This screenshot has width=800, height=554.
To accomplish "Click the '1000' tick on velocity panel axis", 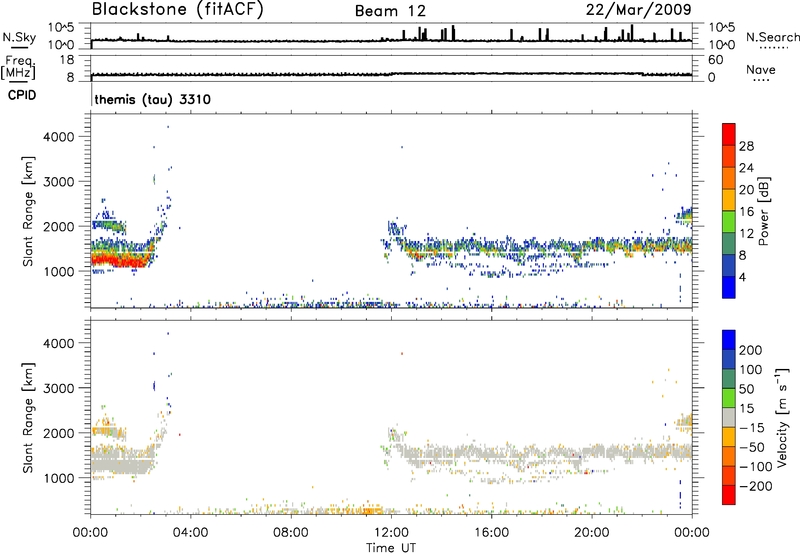I will (x=58, y=478).
